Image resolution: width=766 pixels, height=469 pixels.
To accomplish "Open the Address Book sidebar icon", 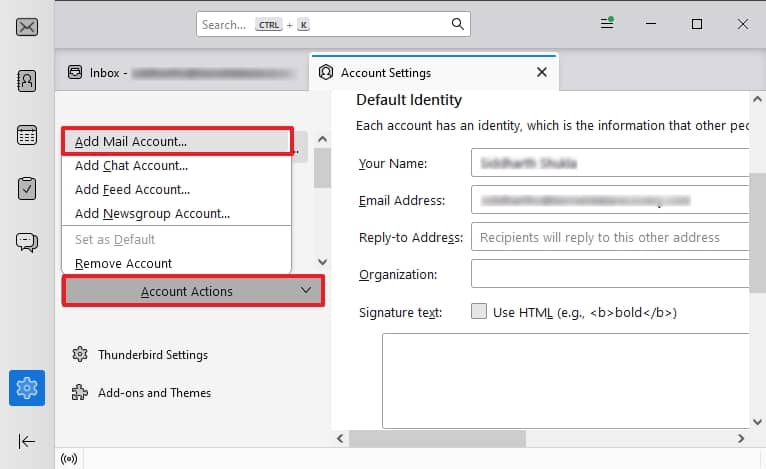I will click(x=27, y=81).
